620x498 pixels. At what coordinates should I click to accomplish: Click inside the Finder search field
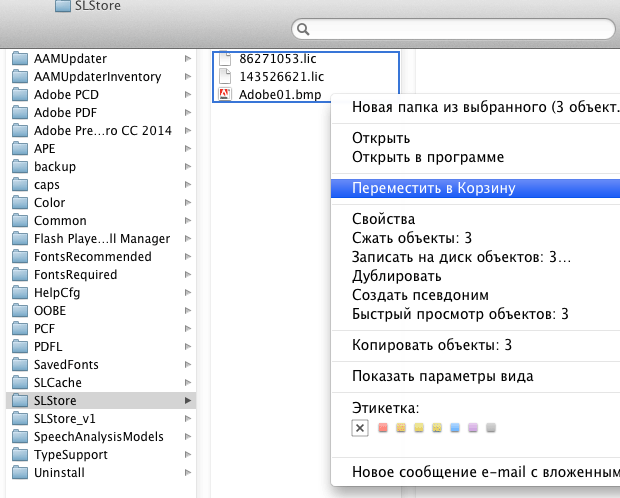453,29
